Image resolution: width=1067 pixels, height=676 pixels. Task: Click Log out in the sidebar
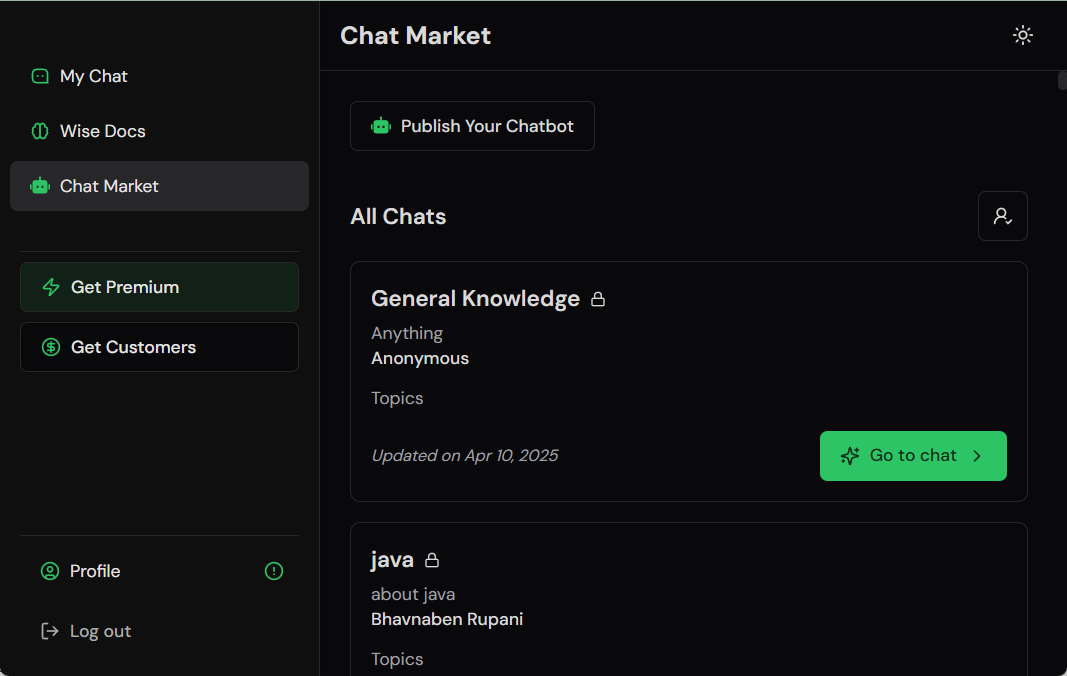tap(159, 631)
